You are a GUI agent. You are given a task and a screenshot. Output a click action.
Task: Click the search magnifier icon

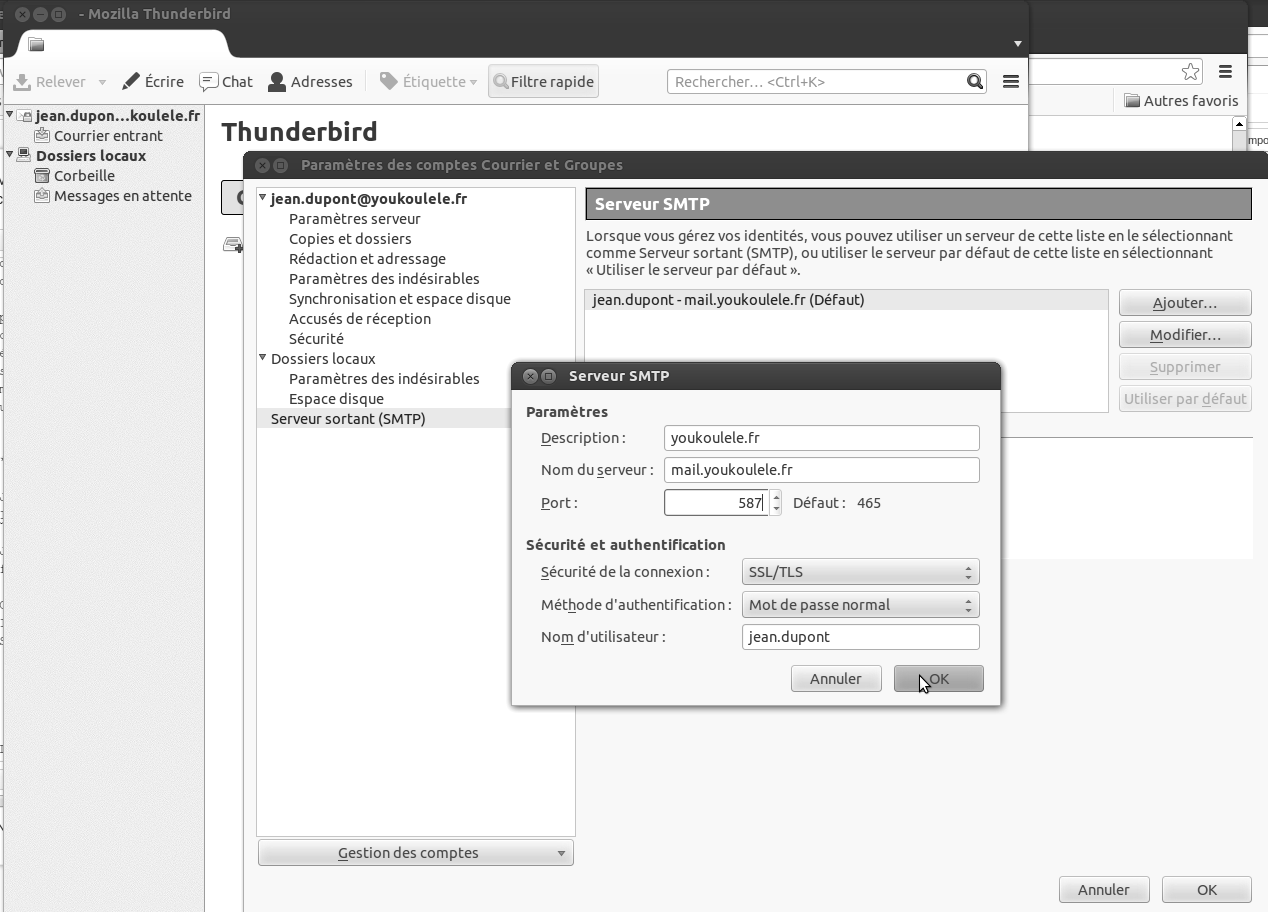pos(975,82)
